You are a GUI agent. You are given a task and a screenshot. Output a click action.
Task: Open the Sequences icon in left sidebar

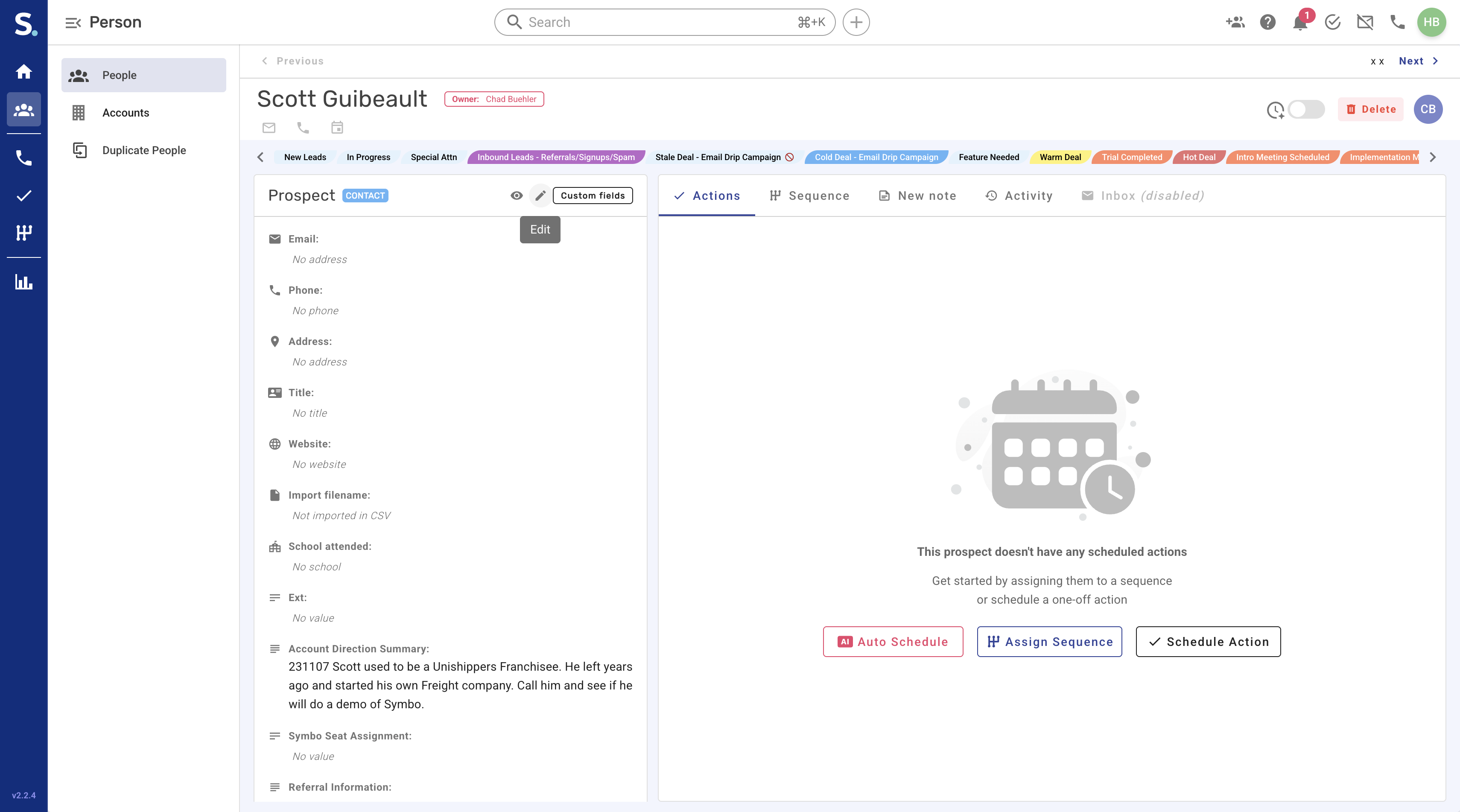coord(24,233)
